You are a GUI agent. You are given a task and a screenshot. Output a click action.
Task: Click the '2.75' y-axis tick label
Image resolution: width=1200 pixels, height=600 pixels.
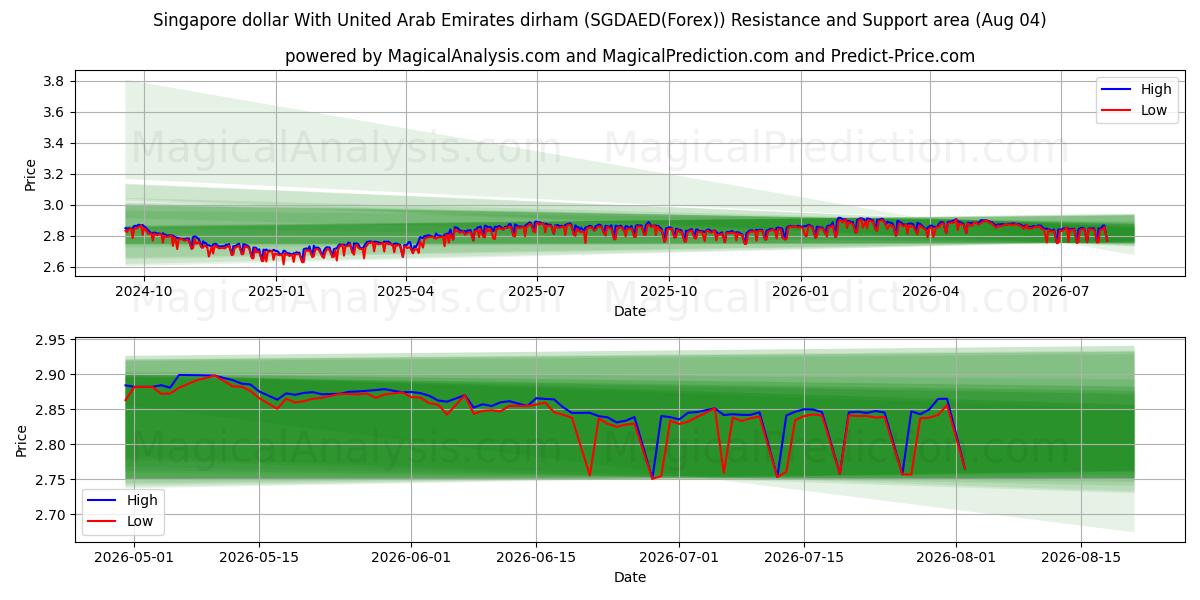(x=50, y=480)
